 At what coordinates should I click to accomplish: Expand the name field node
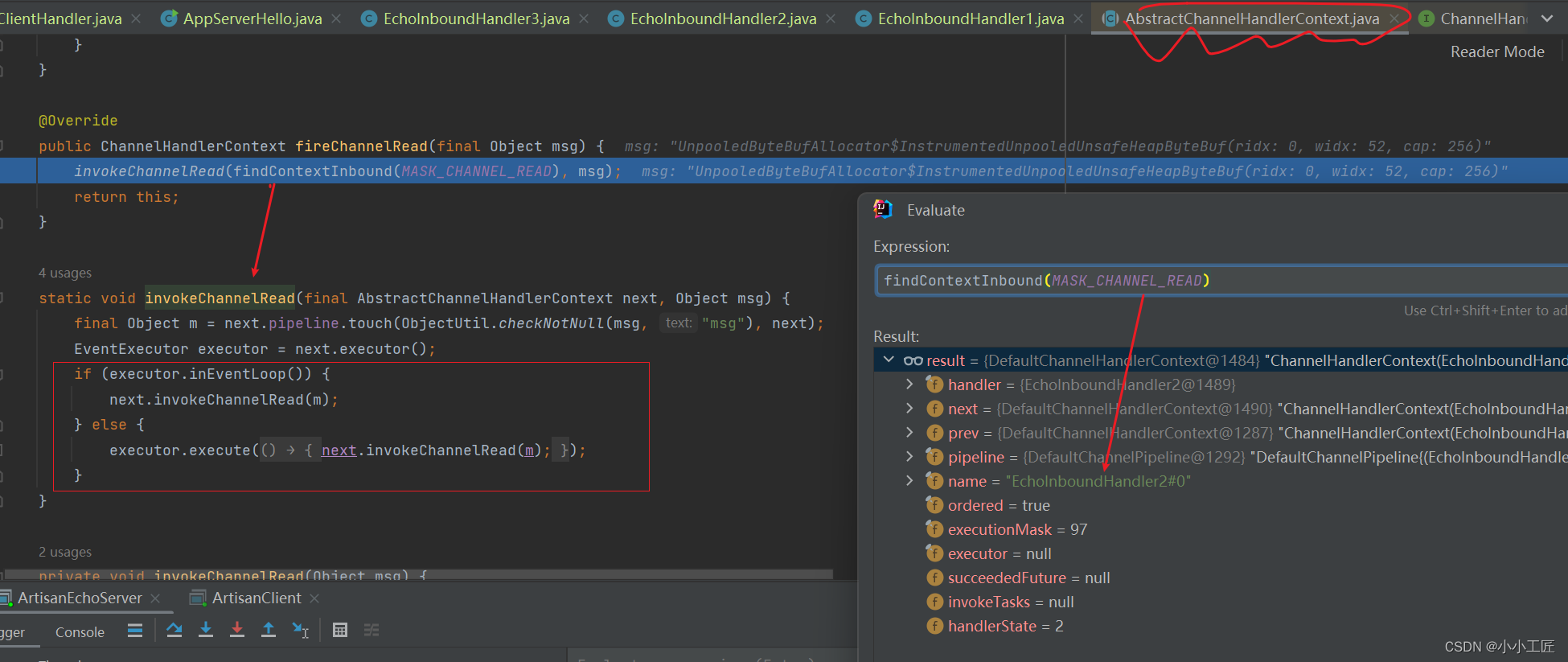tap(909, 481)
